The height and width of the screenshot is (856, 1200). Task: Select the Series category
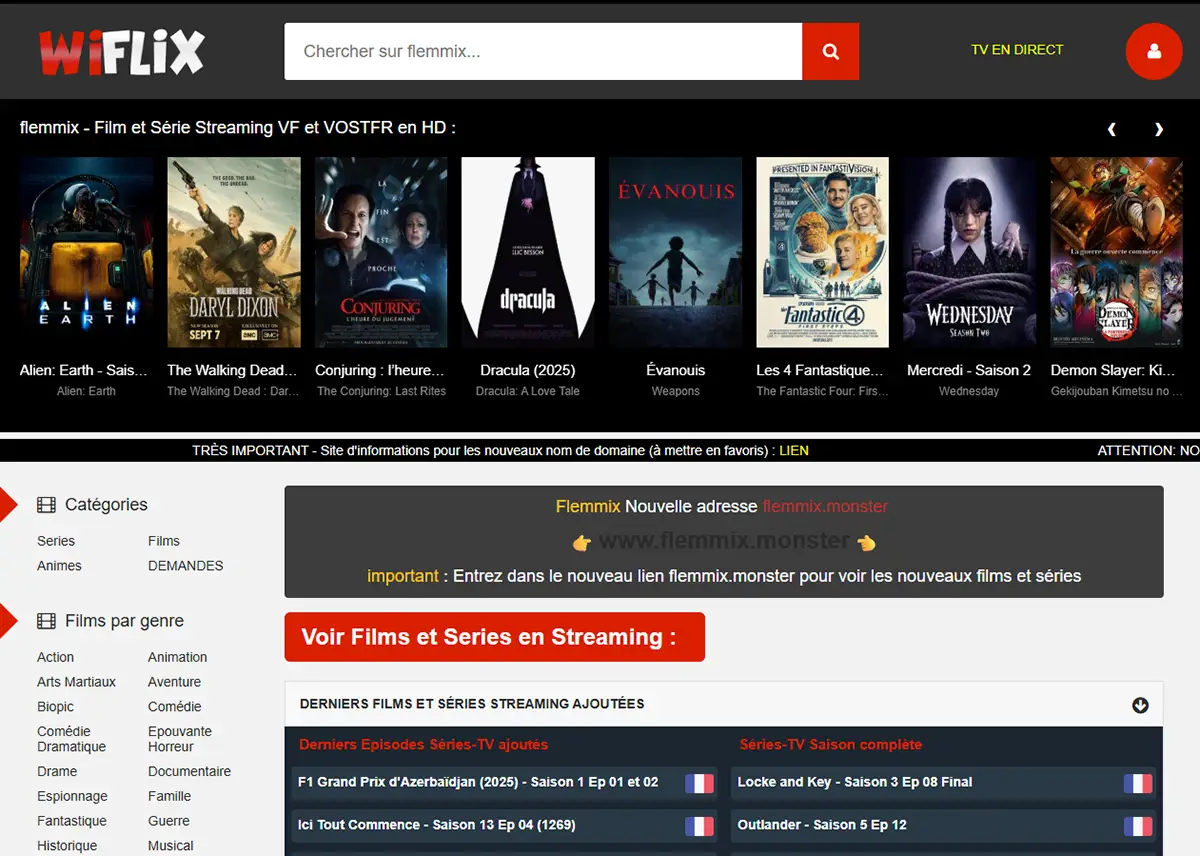(x=56, y=541)
